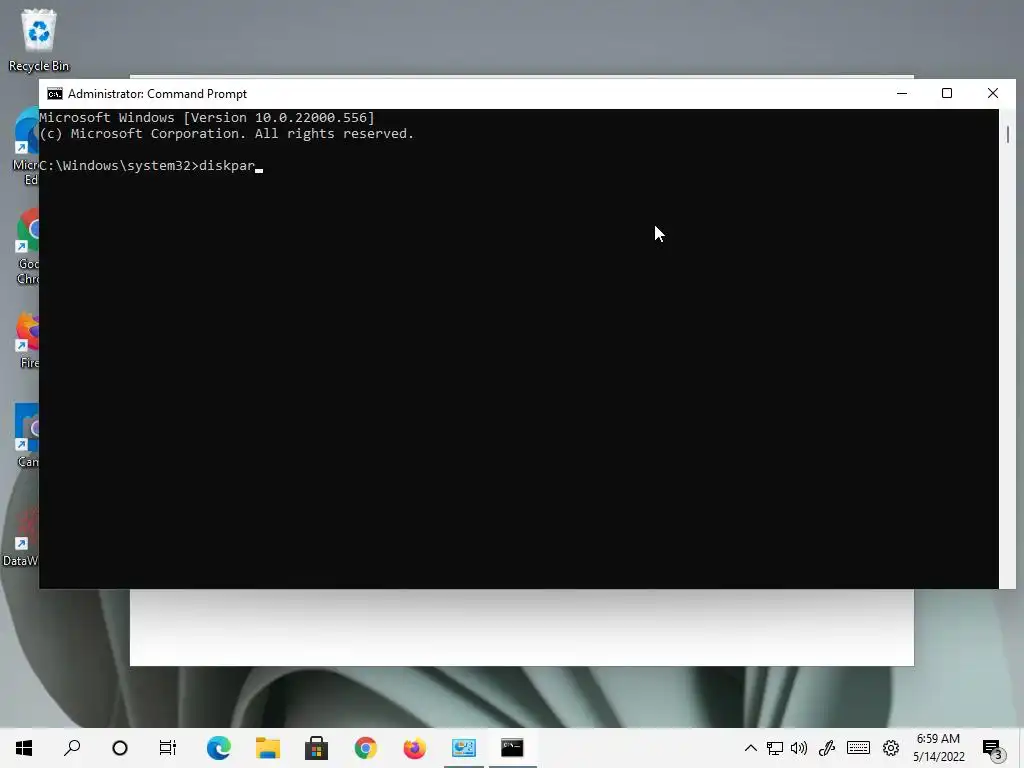Click Firefox desktop shortcut
1024x768 pixels.
coord(27,340)
